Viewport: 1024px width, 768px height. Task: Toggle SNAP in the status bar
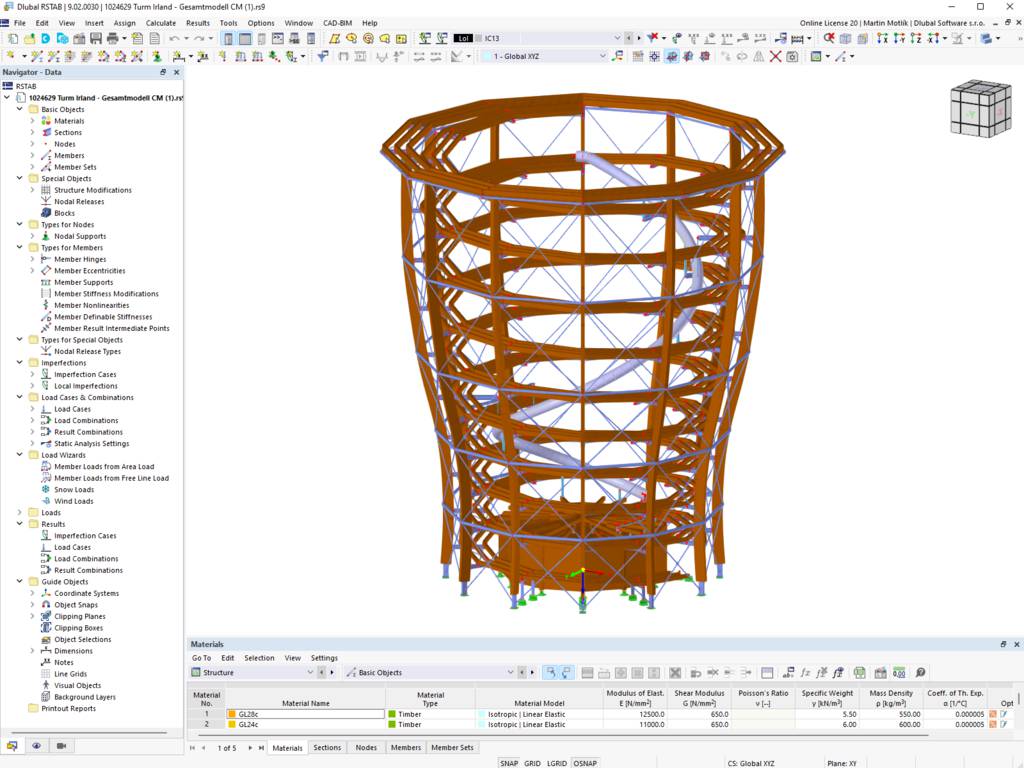point(509,763)
